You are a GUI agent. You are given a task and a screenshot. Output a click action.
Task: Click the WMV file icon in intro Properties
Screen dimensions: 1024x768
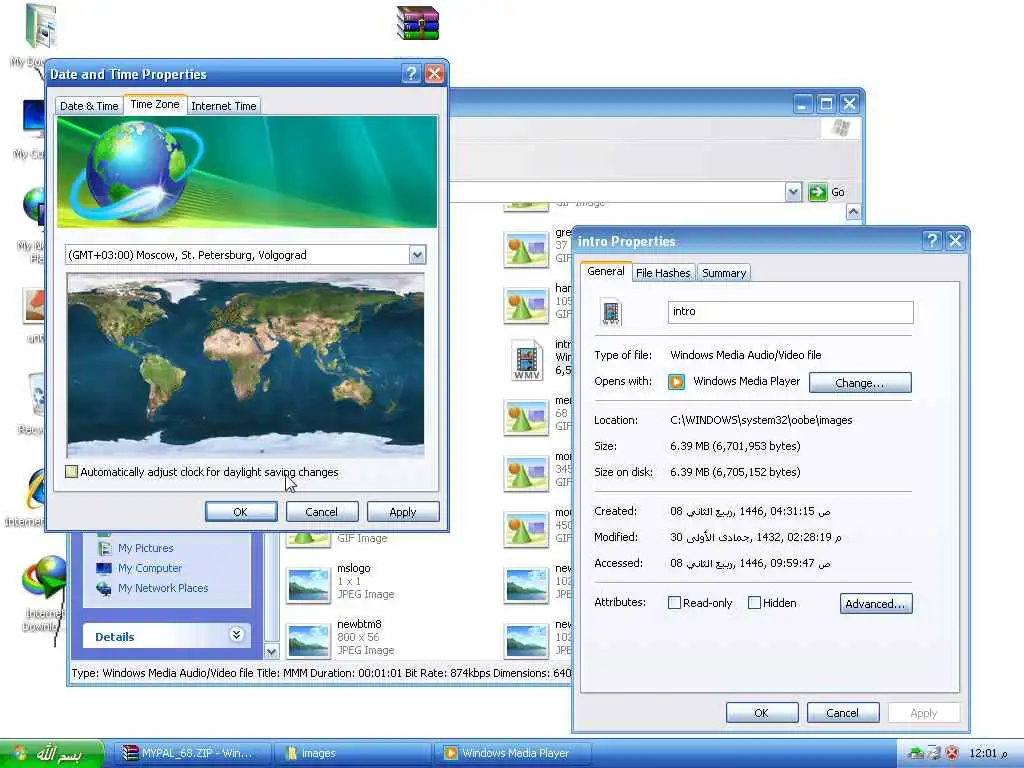[612, 312]
